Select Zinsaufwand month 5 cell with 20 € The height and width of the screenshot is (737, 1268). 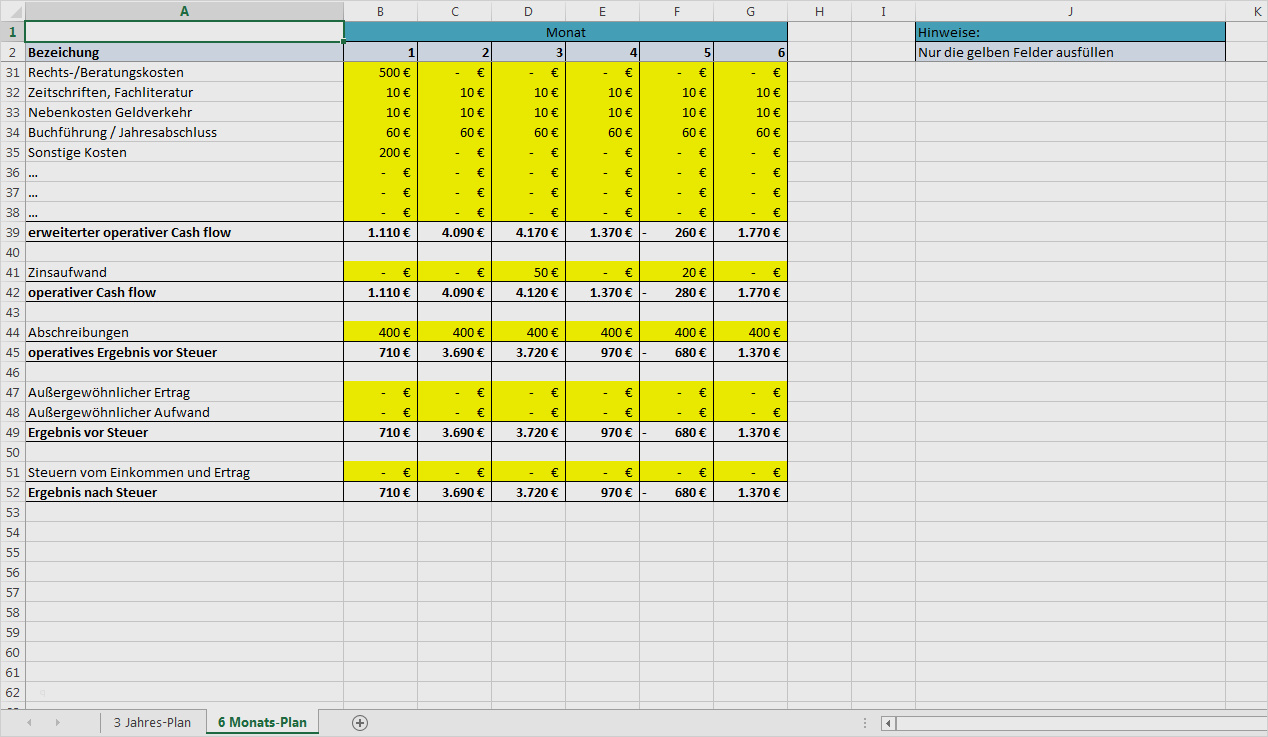[676, 272]
